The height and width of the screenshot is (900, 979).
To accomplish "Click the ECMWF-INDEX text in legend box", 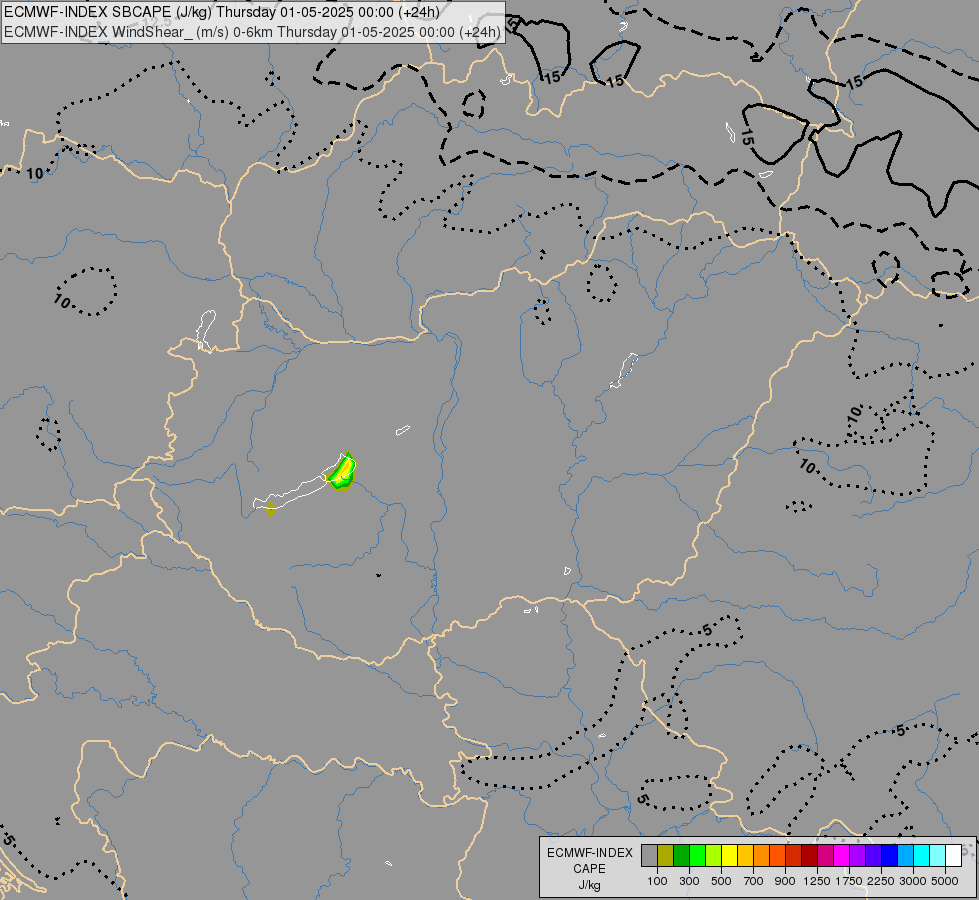I will (x=589, y=853).
